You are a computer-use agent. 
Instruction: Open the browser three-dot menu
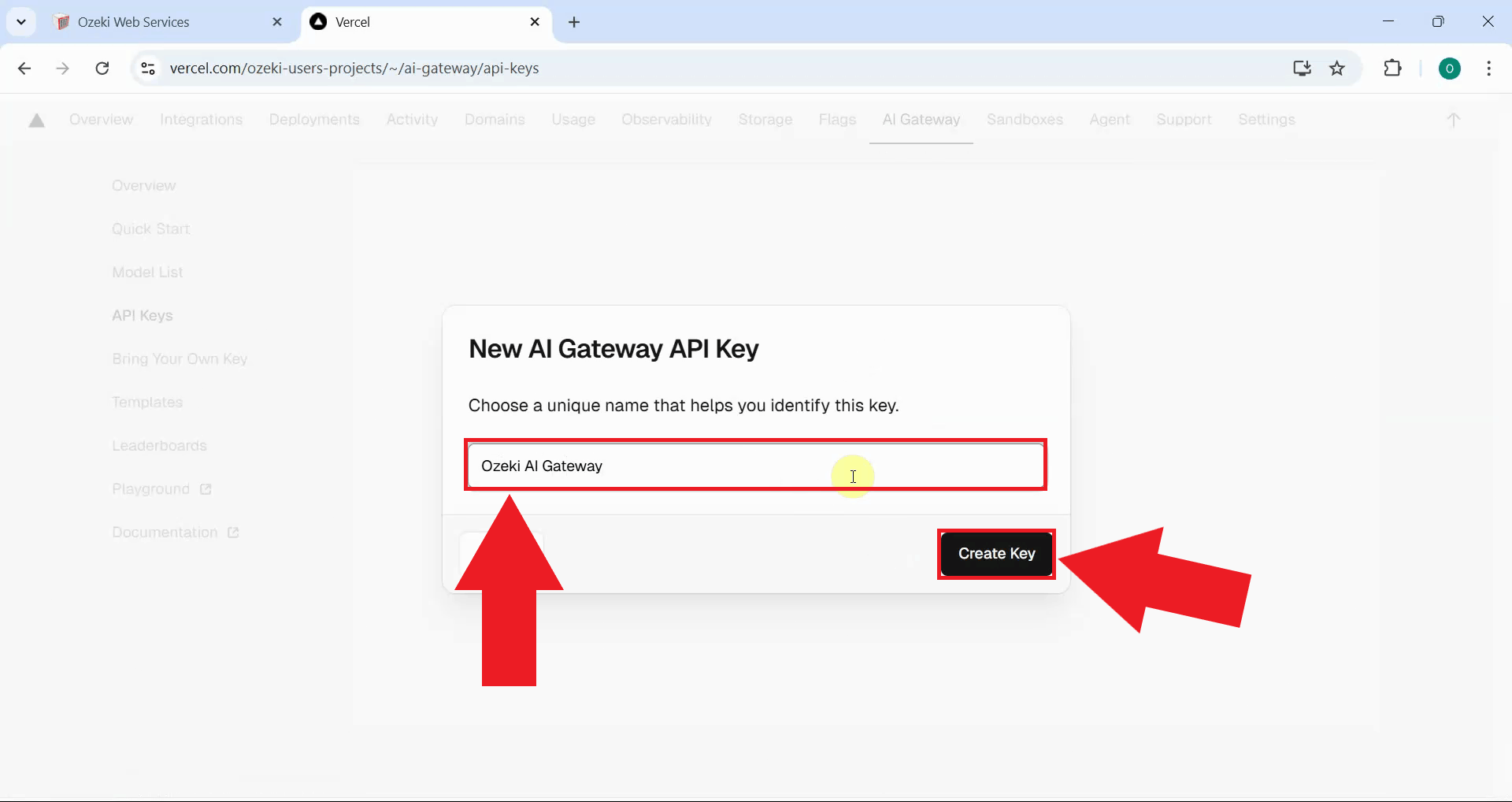1488,69
